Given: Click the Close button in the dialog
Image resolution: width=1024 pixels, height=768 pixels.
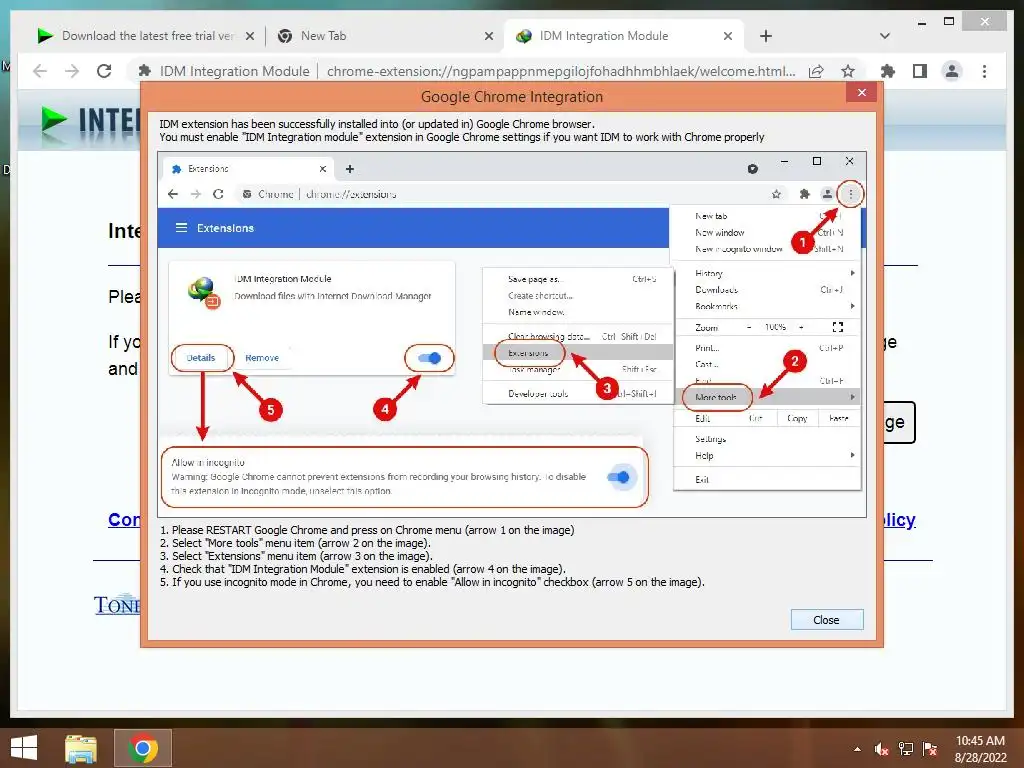Looking at the screenshot, I should [827, 620].
